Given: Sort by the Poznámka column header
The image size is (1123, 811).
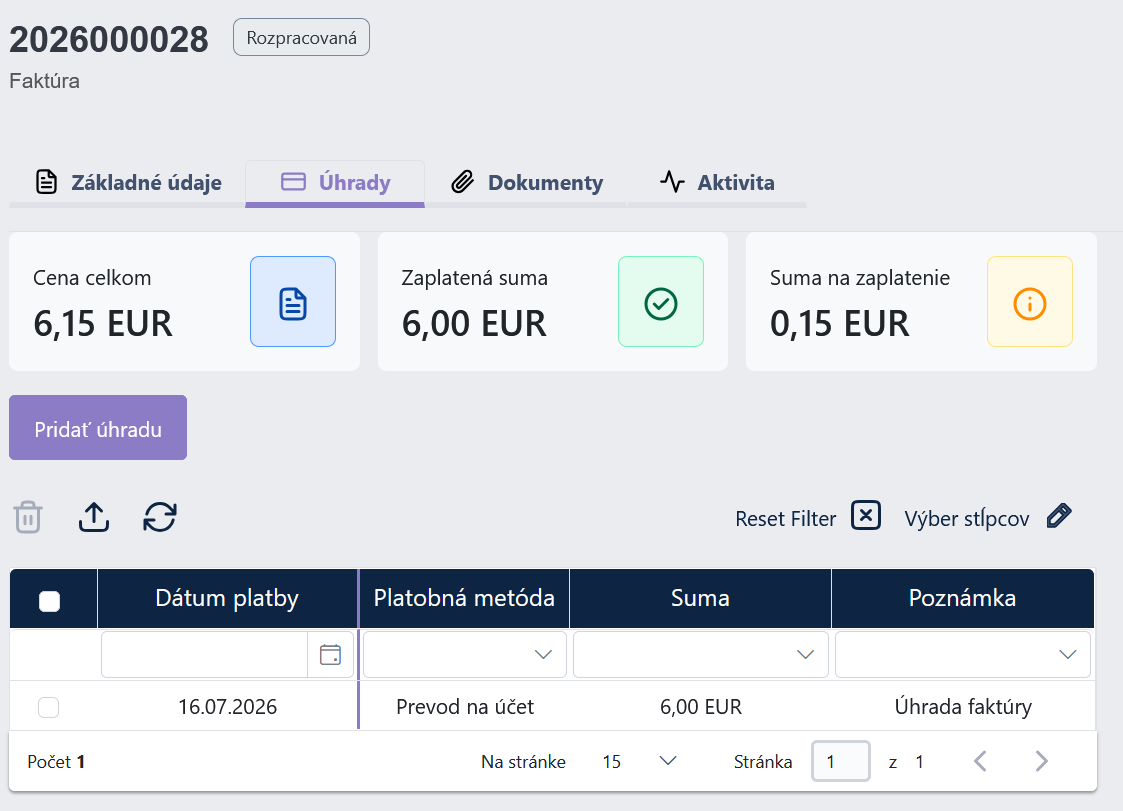Looking at the screenshot, I should [963, 598].
